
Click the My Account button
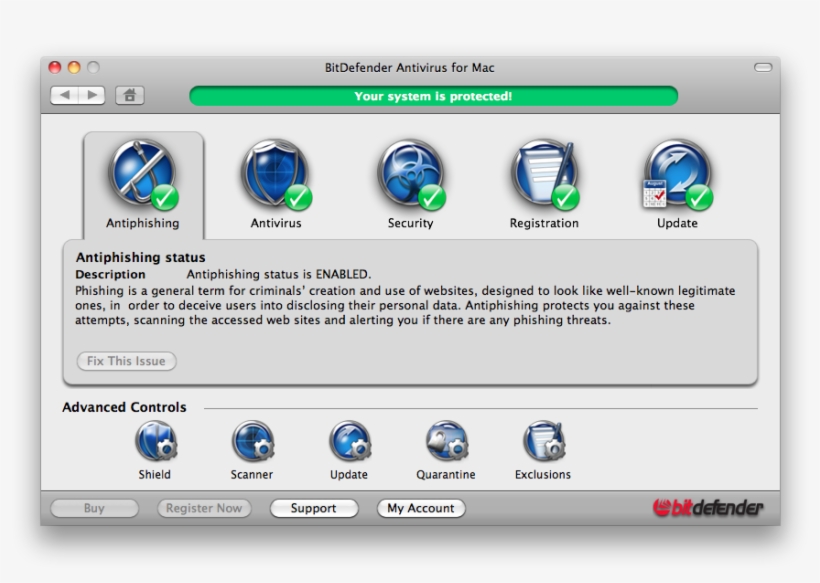click(x=420, y=508)
